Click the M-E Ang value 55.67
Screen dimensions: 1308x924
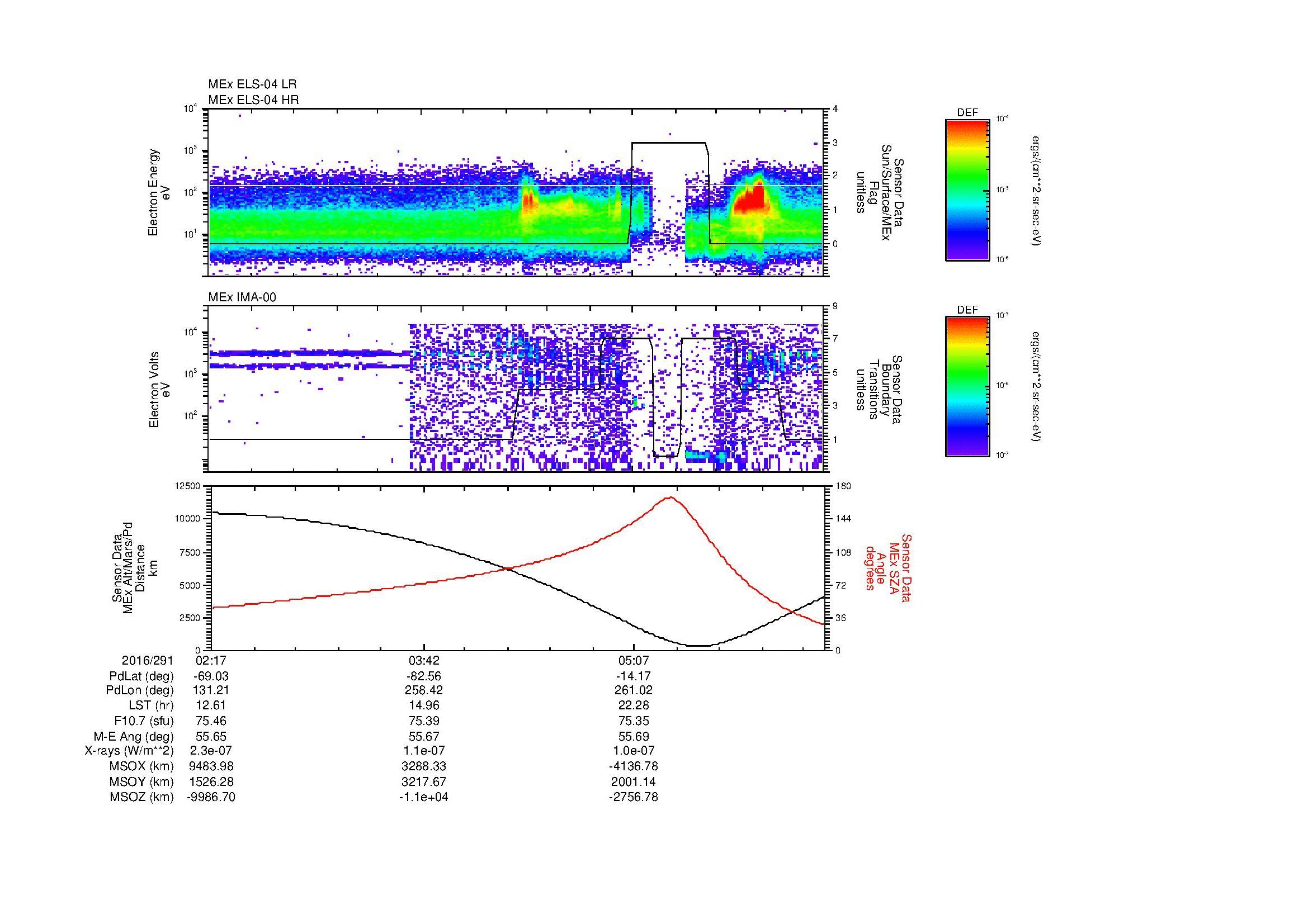[424, 737]
